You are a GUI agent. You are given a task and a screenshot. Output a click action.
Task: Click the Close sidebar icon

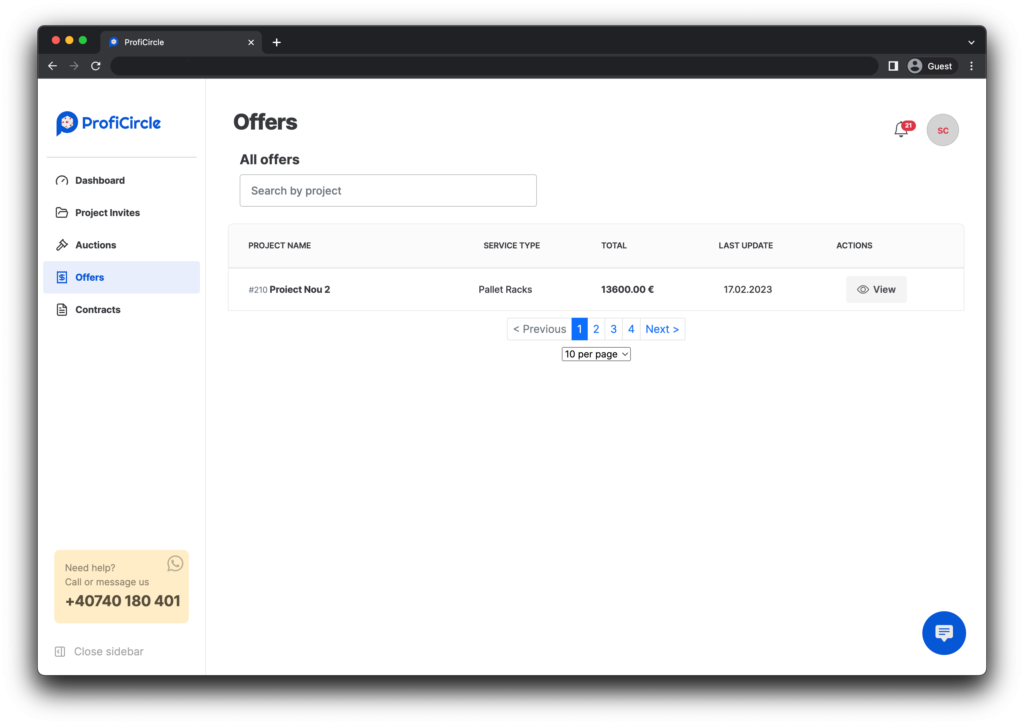(60, 651)
